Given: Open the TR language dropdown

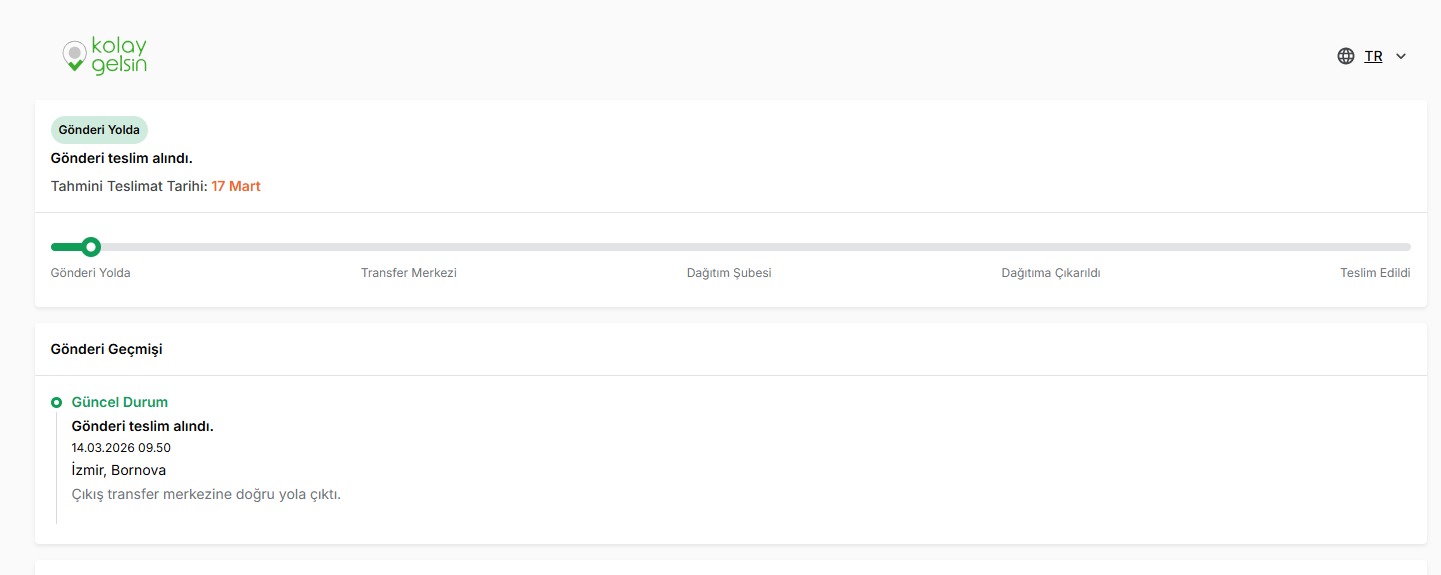Looking at the screenshot, I should 1373,56.
